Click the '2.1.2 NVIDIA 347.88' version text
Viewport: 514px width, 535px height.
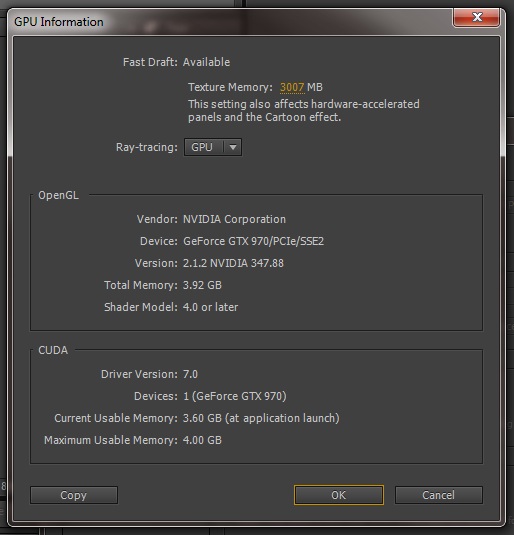[233, 263]
